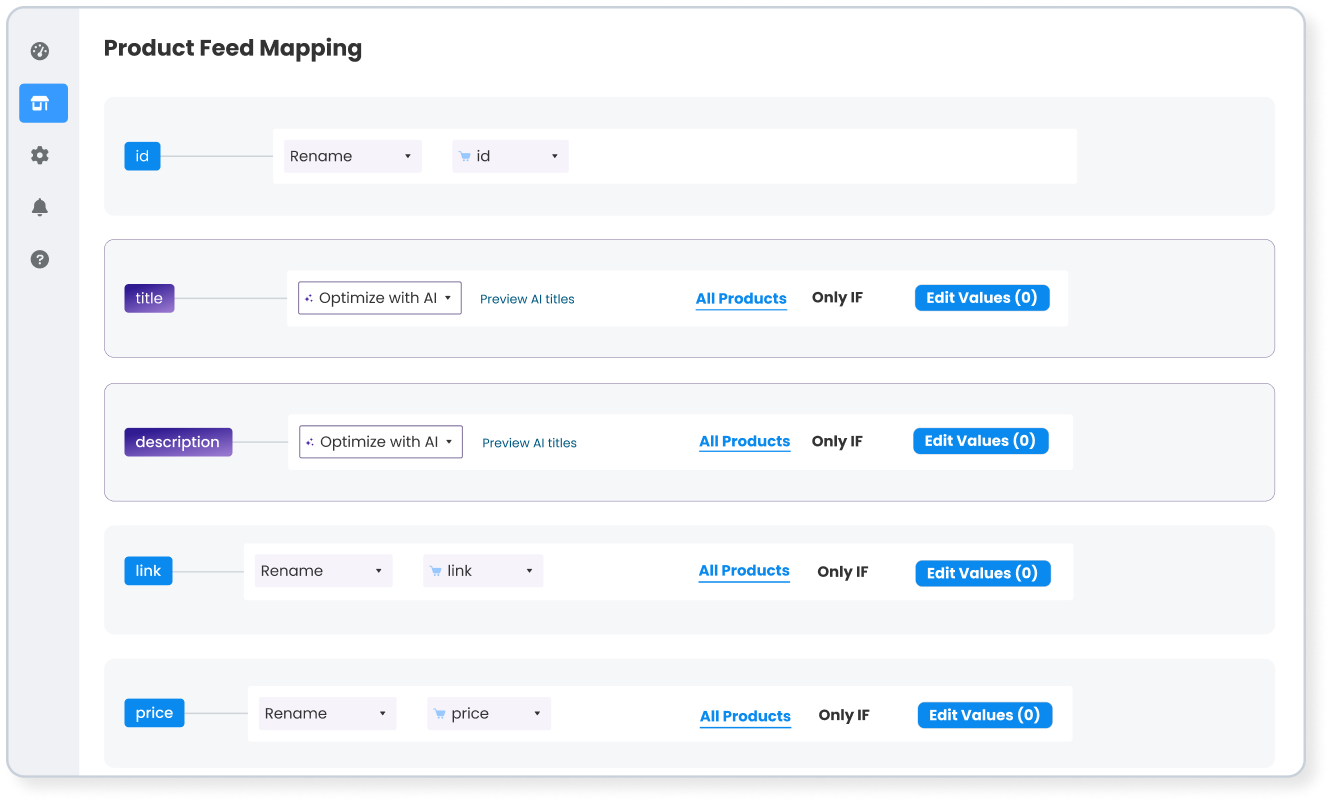Open notifications bell in sidebar
This screenshot has width=1331, height=803.
pyautogui.click(x=40, y=207)
